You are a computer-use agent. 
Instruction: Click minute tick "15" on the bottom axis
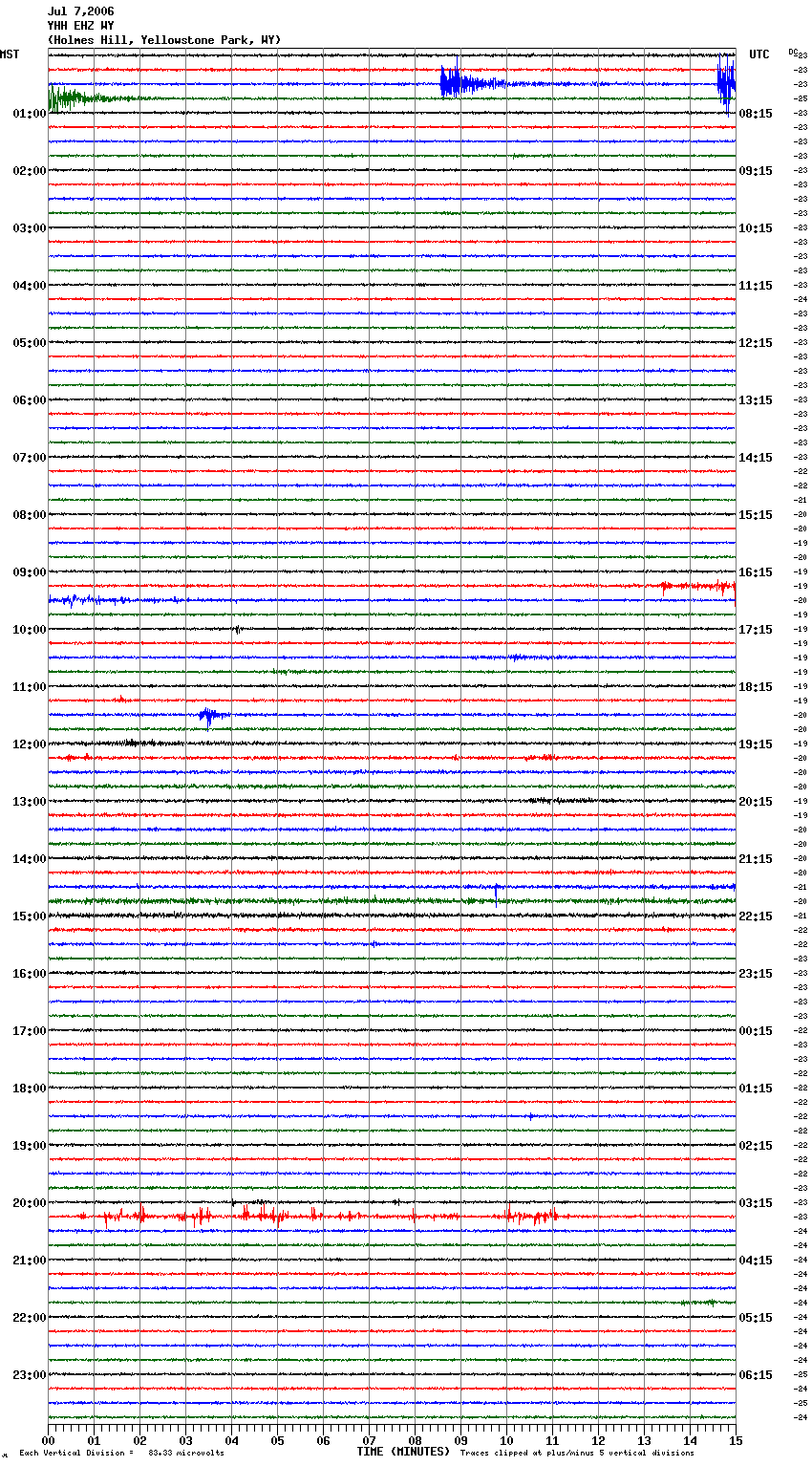(x=736, y=1440)
